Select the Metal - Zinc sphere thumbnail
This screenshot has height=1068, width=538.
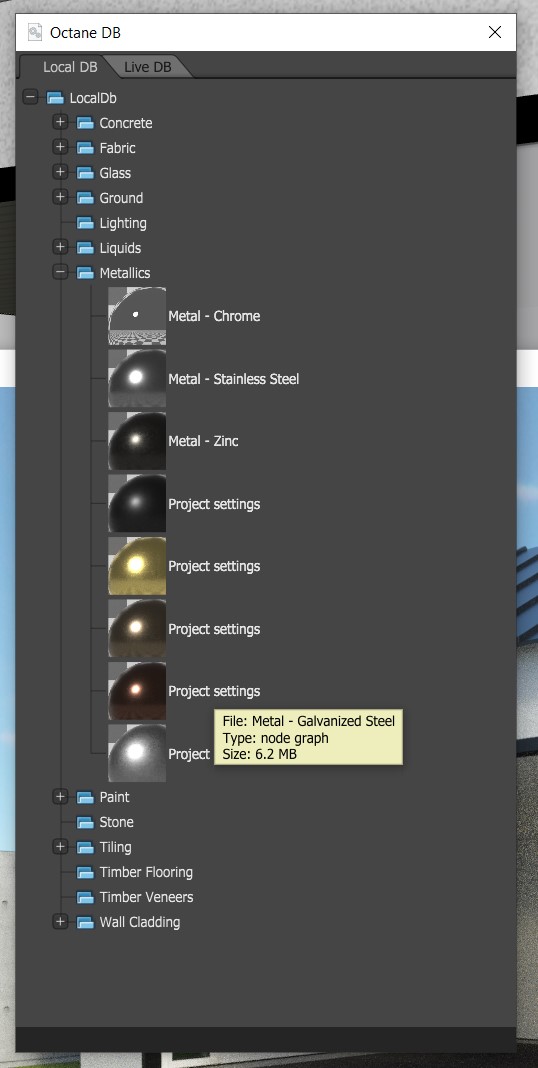137,441
